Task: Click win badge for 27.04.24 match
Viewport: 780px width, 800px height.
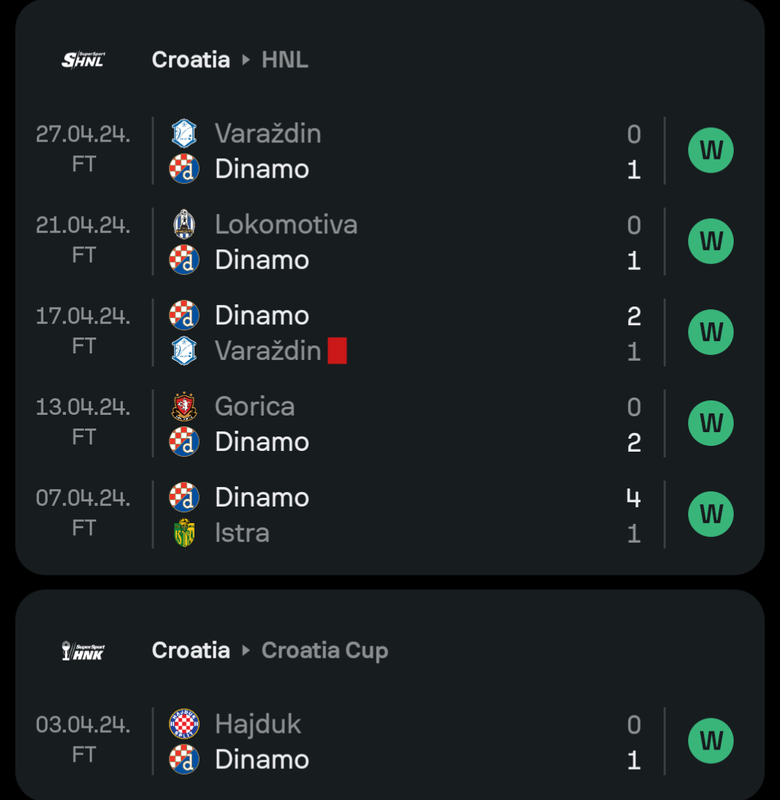Action: 711,151
